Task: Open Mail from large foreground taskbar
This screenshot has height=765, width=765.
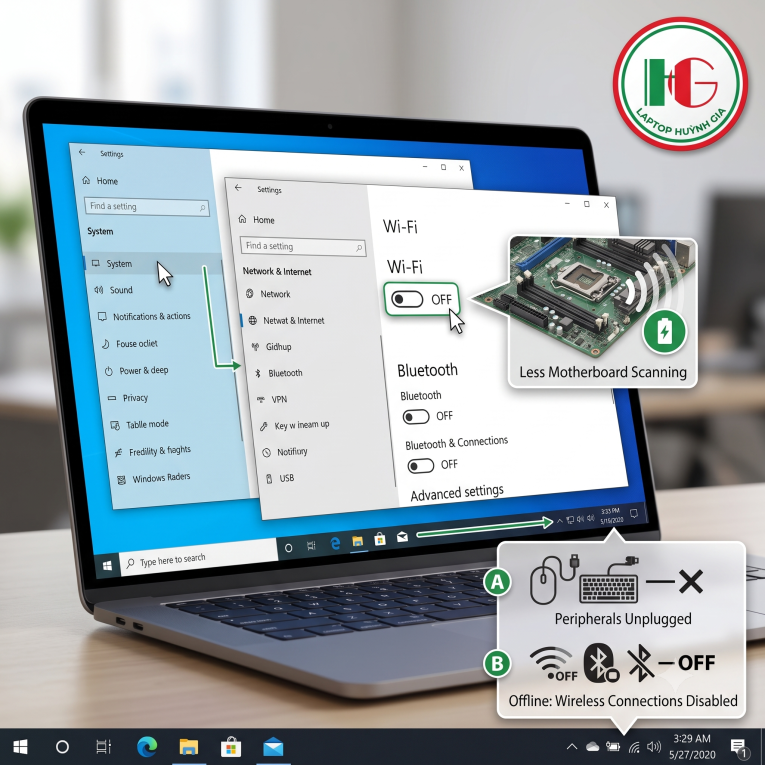Action: tap(273, 747)
